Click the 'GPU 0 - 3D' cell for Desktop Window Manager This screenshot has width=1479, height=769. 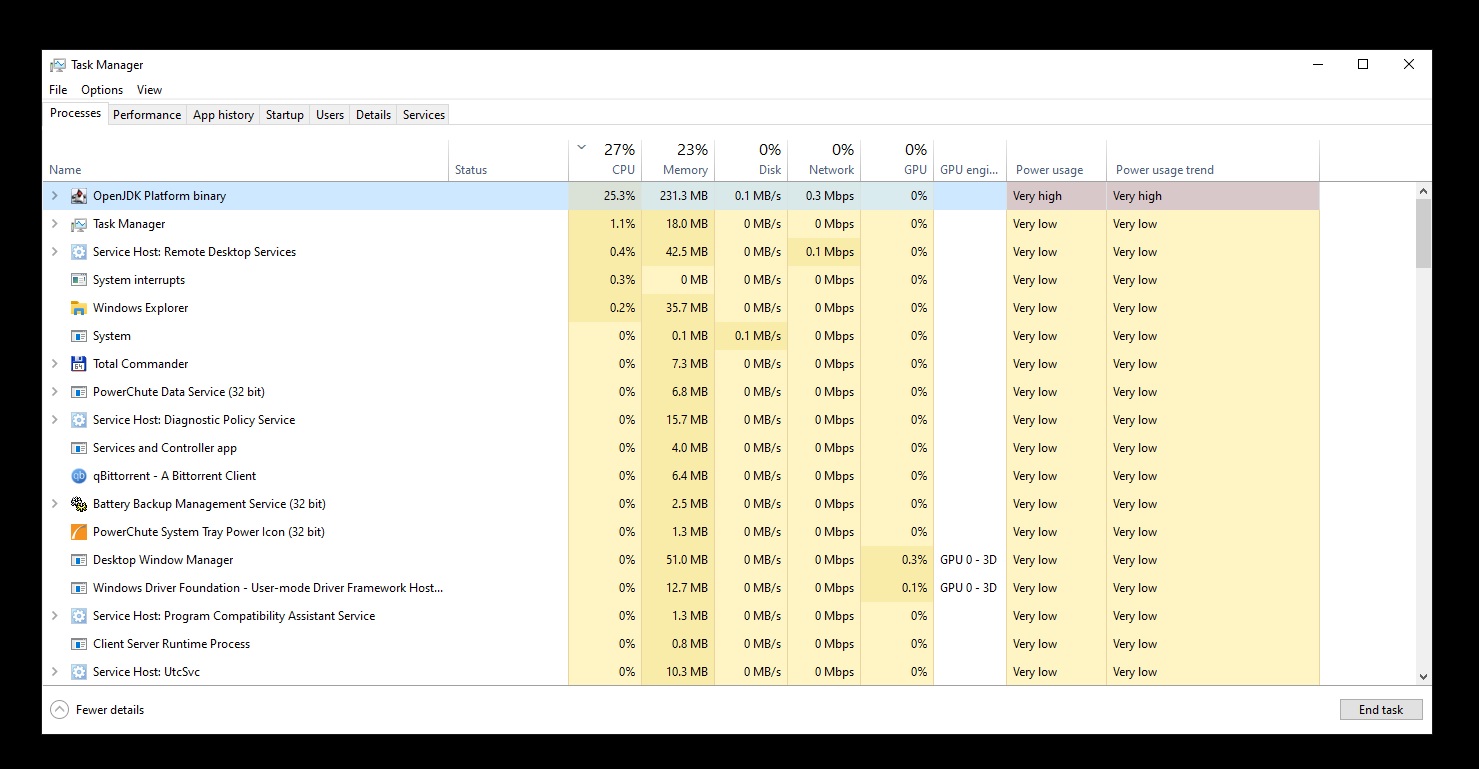(x=970, y=560)
